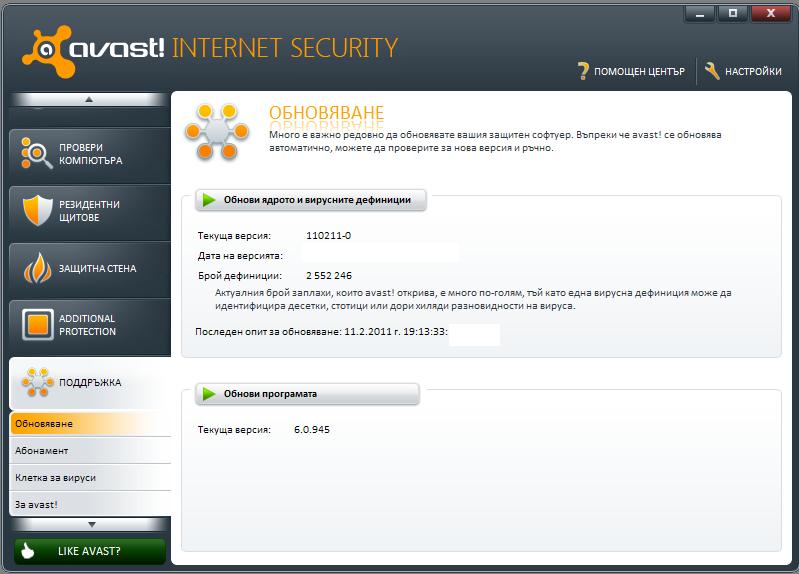Open Клетка за вируси virus chest
Viewport: 799px width, 574px height.
click(x=90, y=478)
